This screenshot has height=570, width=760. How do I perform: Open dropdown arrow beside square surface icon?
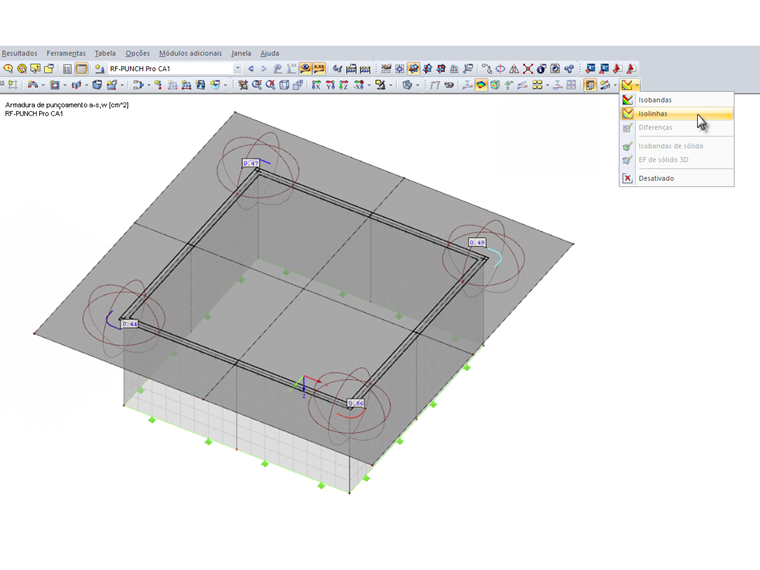pyautogui.click(x=65, y=85)
